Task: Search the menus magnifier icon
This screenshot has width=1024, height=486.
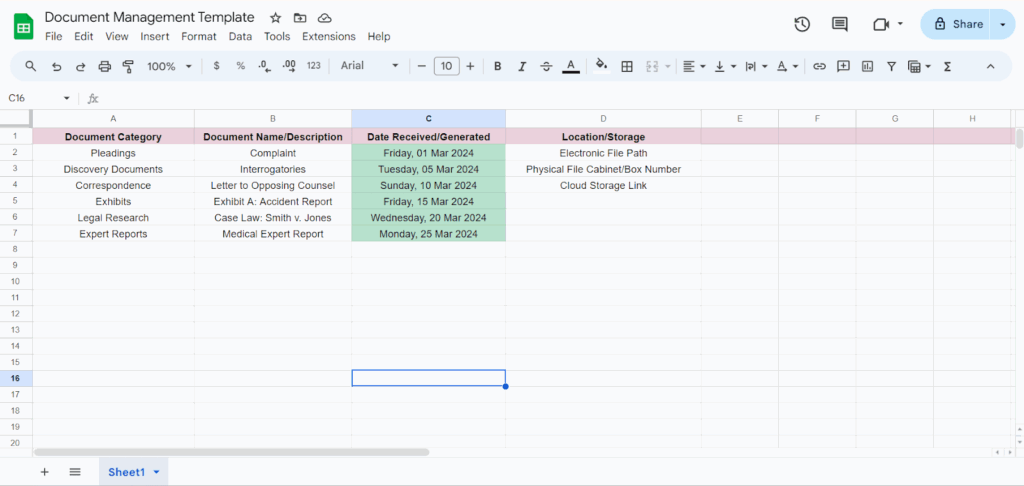Action: pos(31,66)
